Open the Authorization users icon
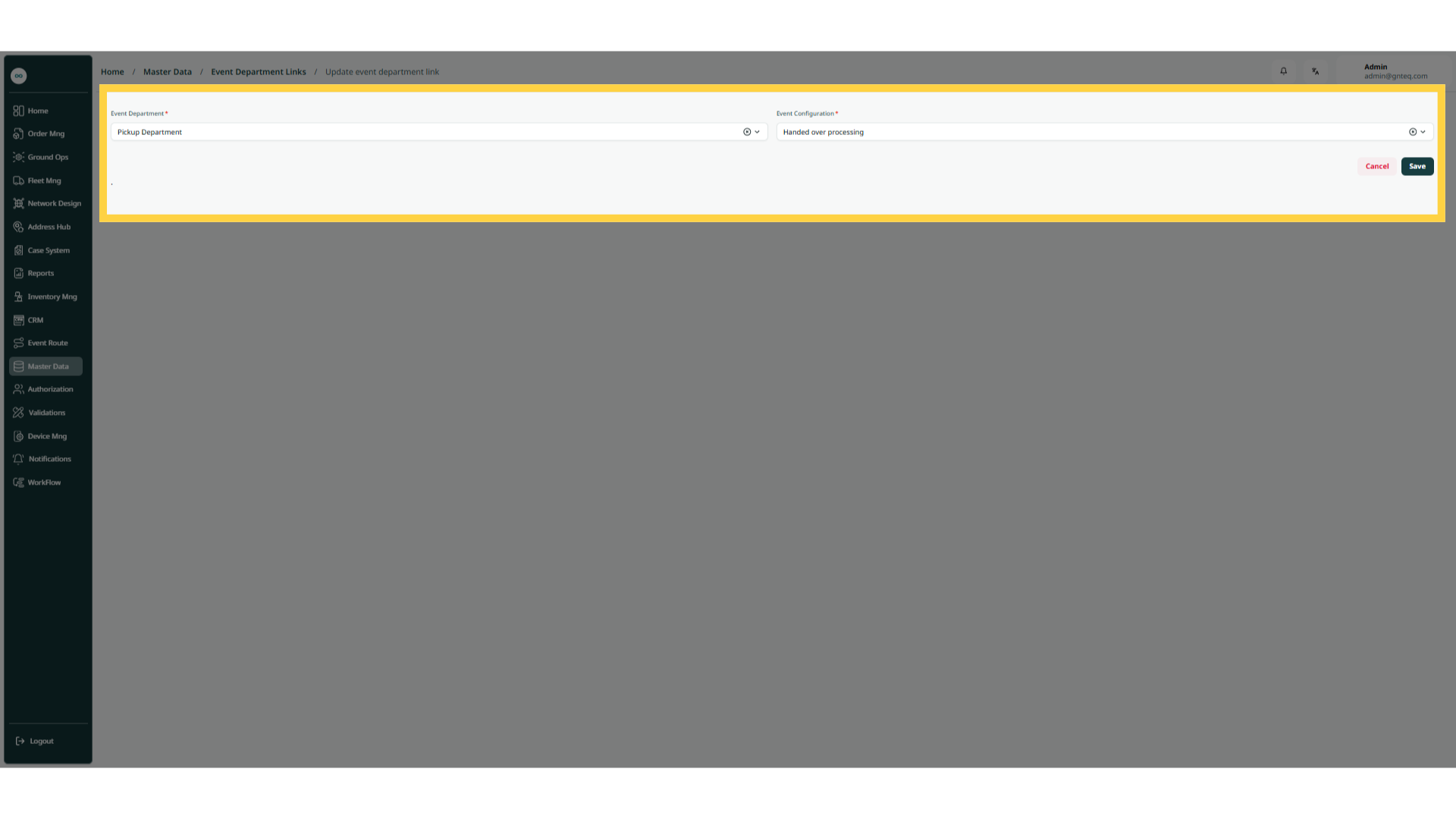The image size is (1456, 819). pyautogui.click(x=18, y=389)
